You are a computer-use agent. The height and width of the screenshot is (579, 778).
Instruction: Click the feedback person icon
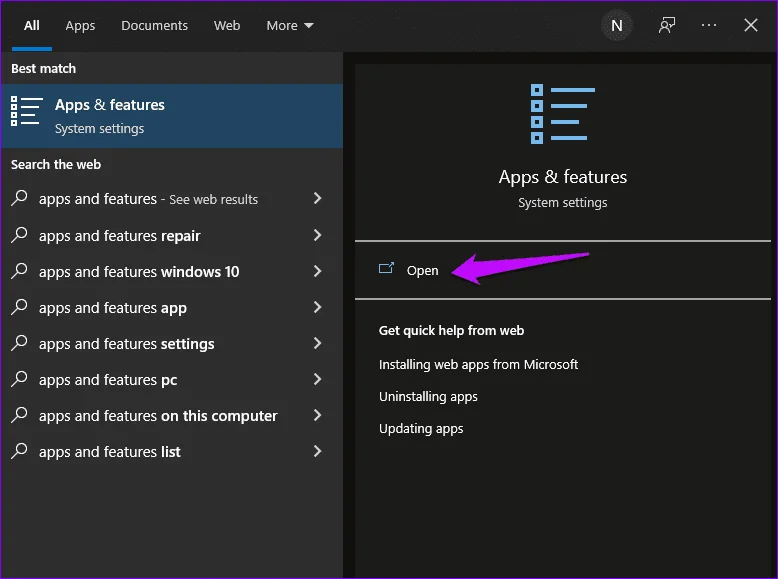(666, 25)
